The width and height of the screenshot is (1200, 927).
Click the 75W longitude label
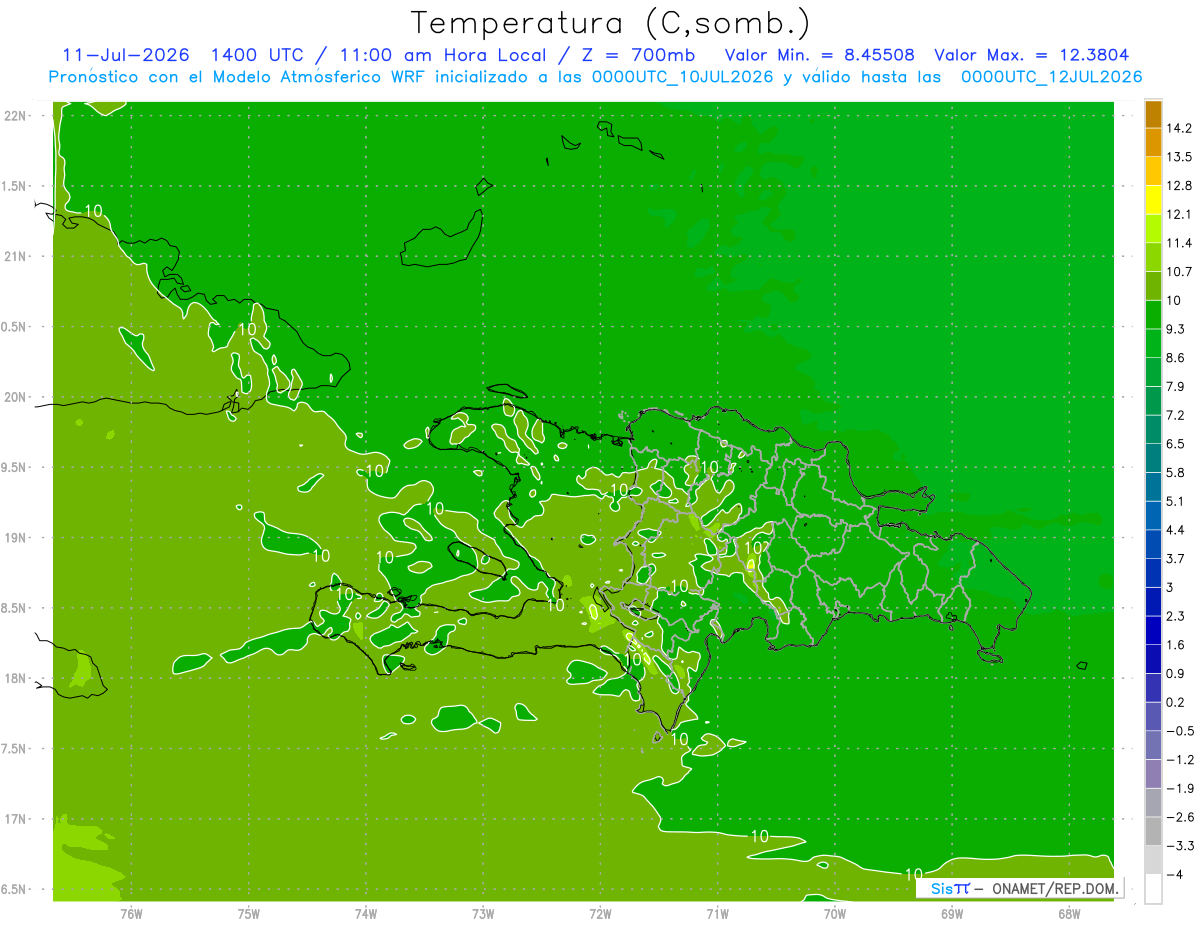click(x=249, y=913)
